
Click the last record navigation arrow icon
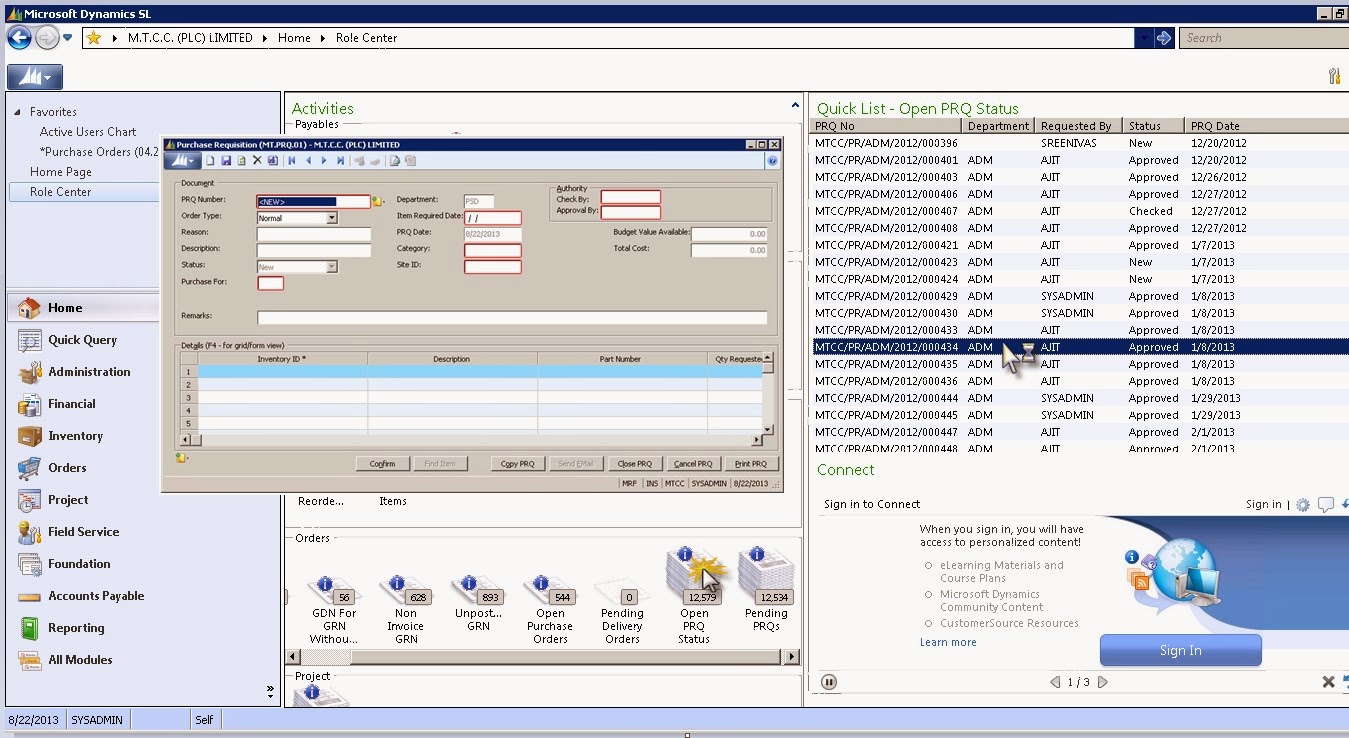click(341, 159)
